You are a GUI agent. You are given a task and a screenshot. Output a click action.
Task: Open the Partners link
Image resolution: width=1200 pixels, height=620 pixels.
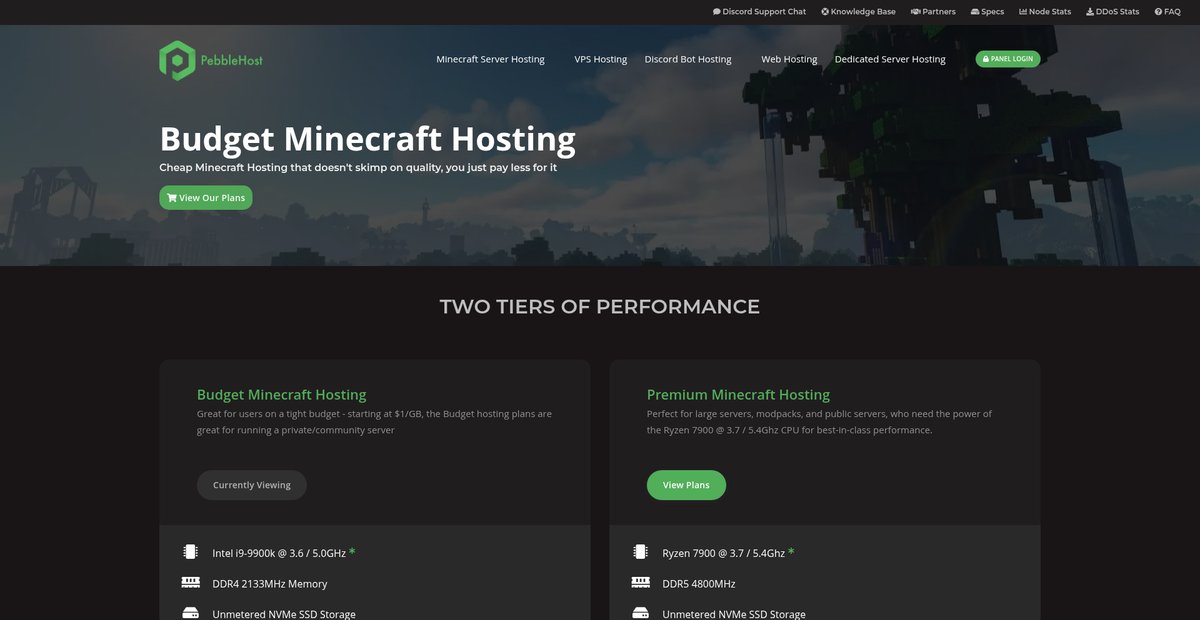click(933, 12)
